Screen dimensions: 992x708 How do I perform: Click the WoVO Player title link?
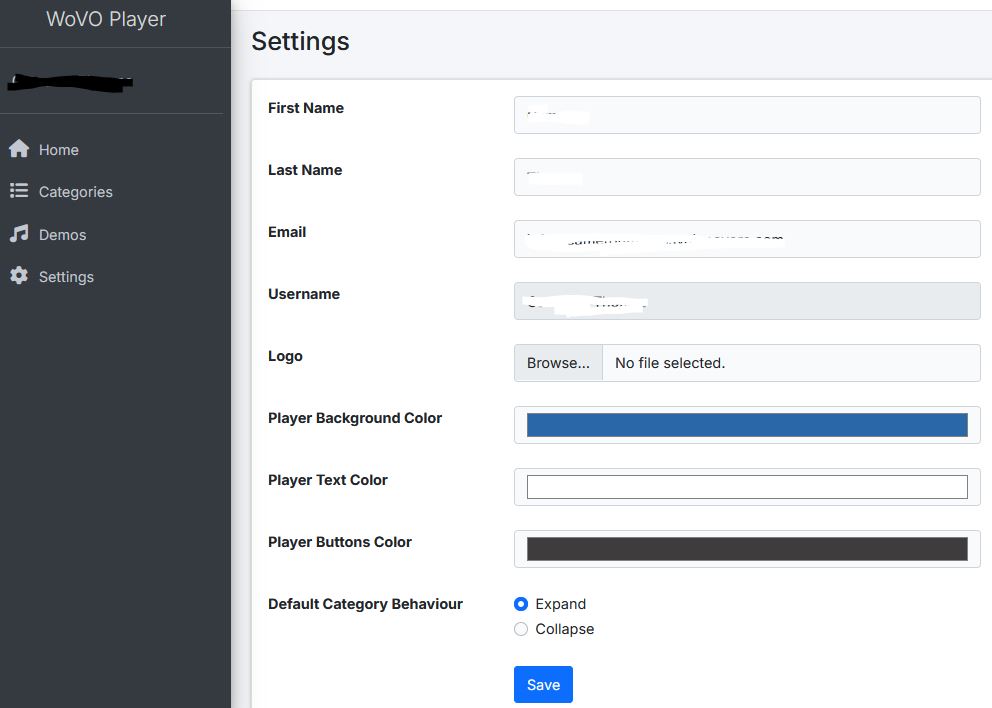point(106,19)
